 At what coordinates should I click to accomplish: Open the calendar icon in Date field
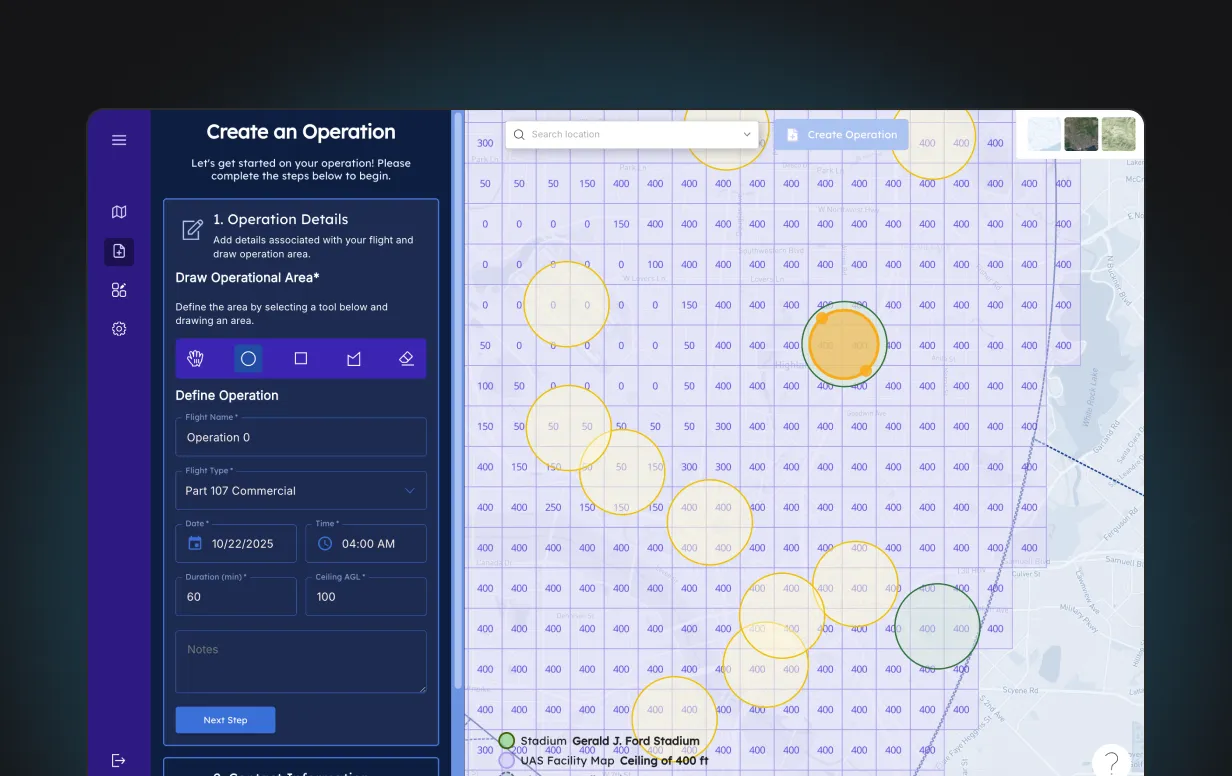pos(195,544)
